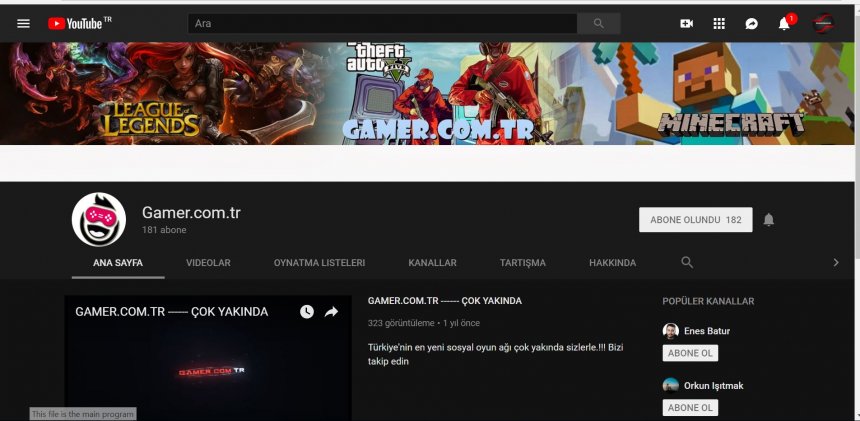
Task: Switch to the VIDEOLAR tab
Action: pos(208,263)
